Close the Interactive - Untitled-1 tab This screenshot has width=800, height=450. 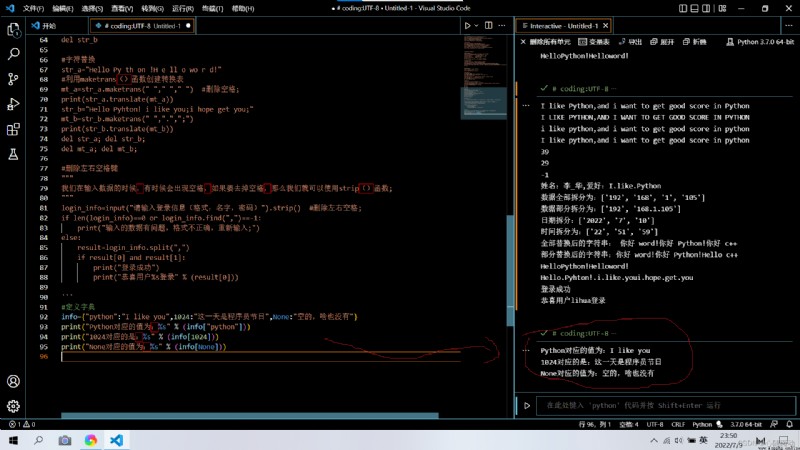coord(606,26)
